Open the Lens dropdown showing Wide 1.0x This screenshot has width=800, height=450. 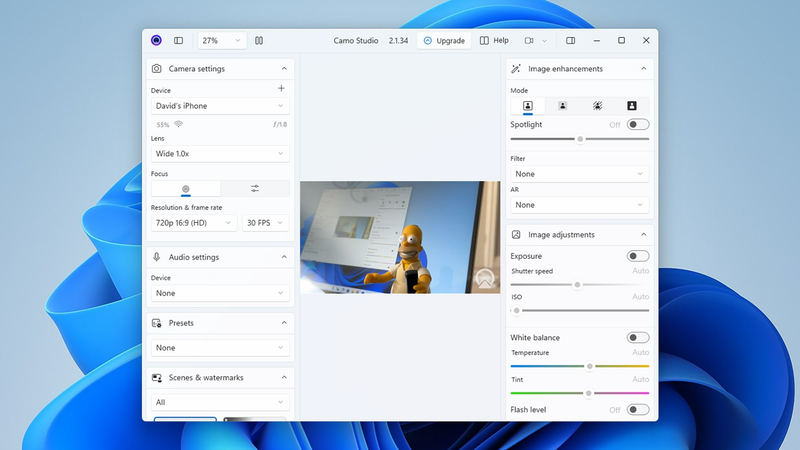220,154
